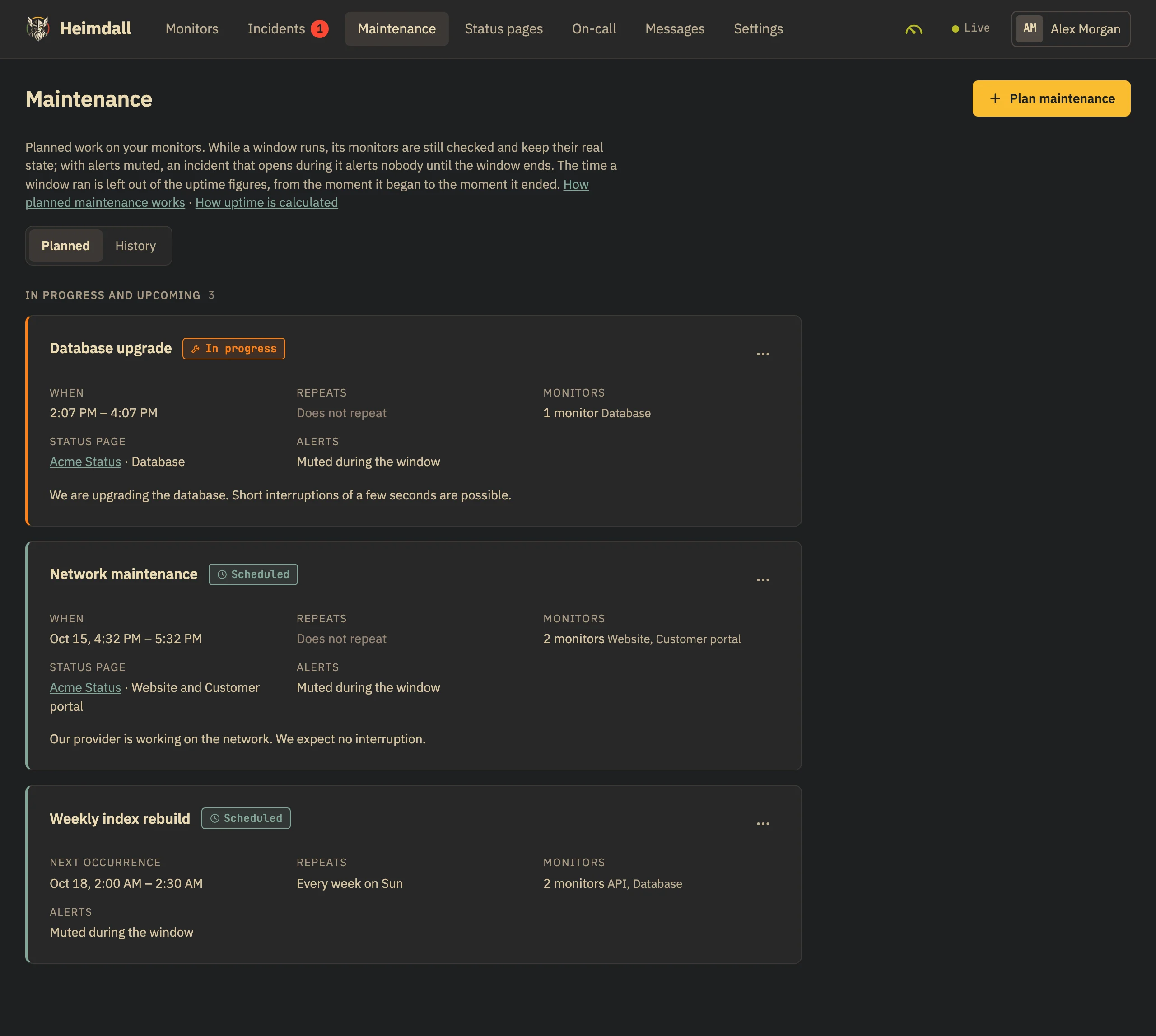Click IN PROGRESS AND UPCOMING heading
The height and width of the screenshot is (1036, 1156).
pos(113,295)
